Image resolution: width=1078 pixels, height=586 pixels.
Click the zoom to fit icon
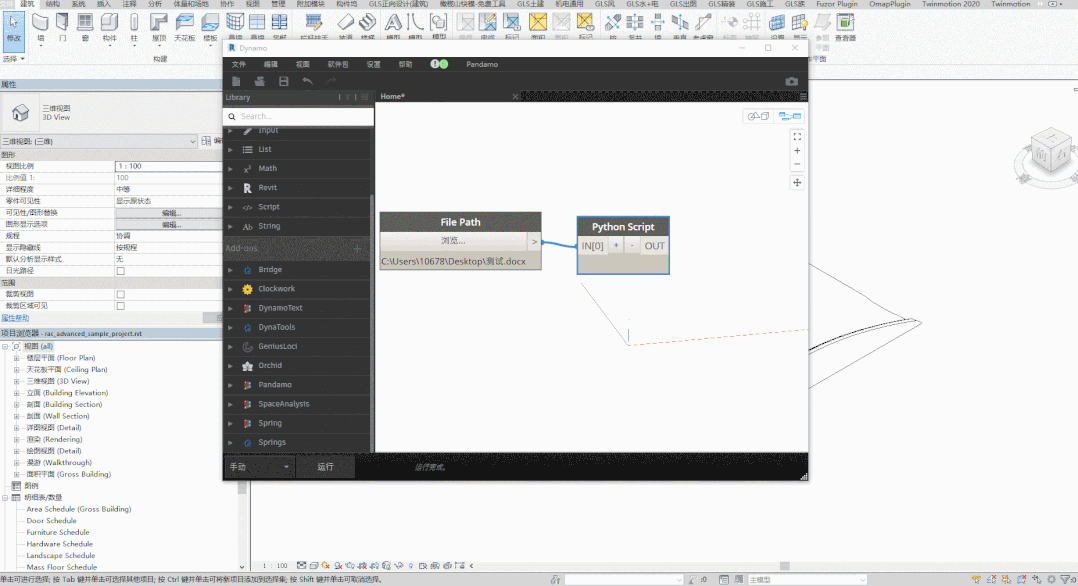click(797, 137)
